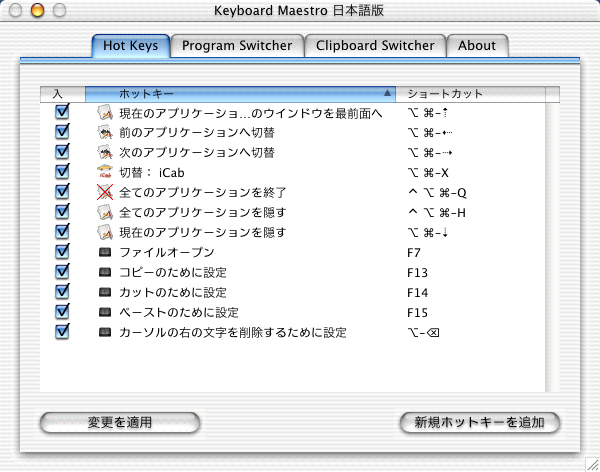Uncheck the 現在のアプリケーショ…のウインドウを最前面へ checkbox

pyautogui.click(x=62, y=112)
